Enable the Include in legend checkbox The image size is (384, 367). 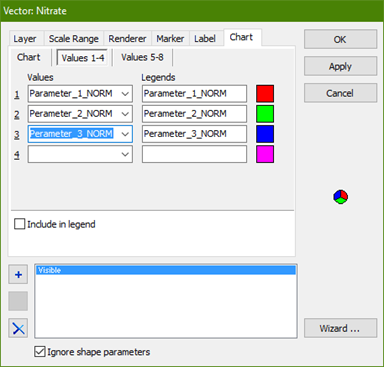pos(20,224)
